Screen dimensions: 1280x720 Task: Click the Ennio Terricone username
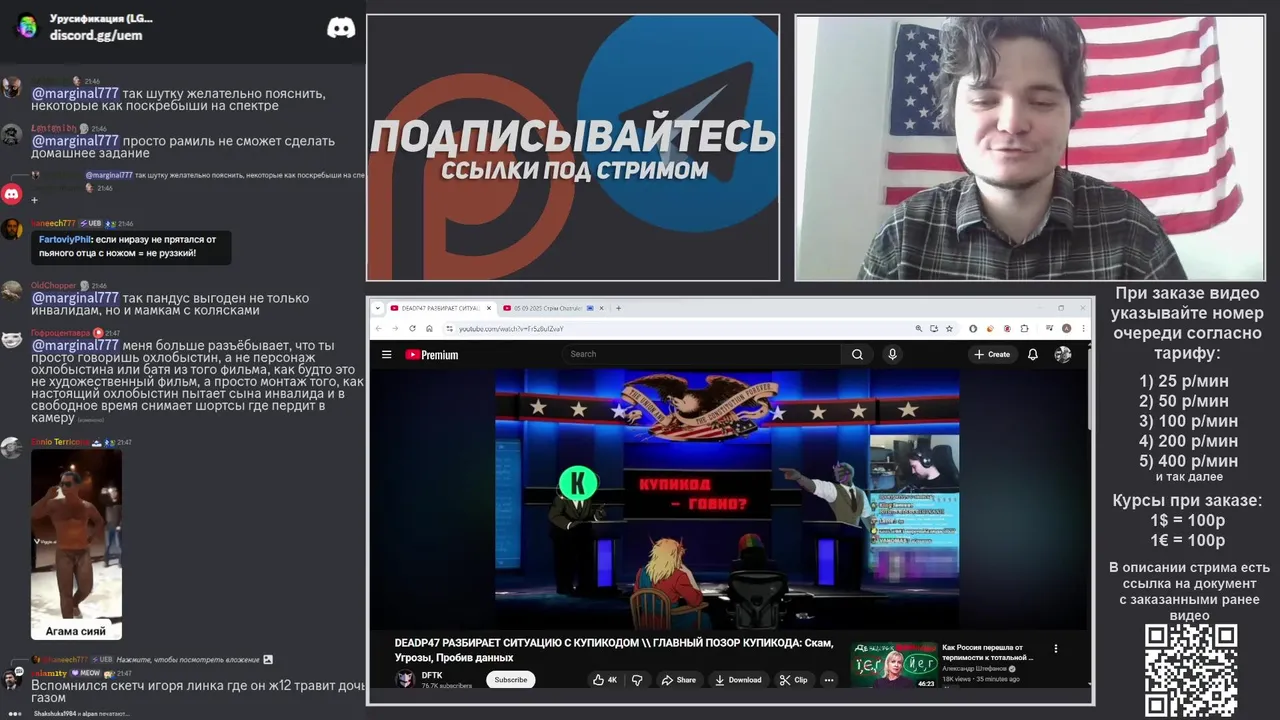[60, 442]
